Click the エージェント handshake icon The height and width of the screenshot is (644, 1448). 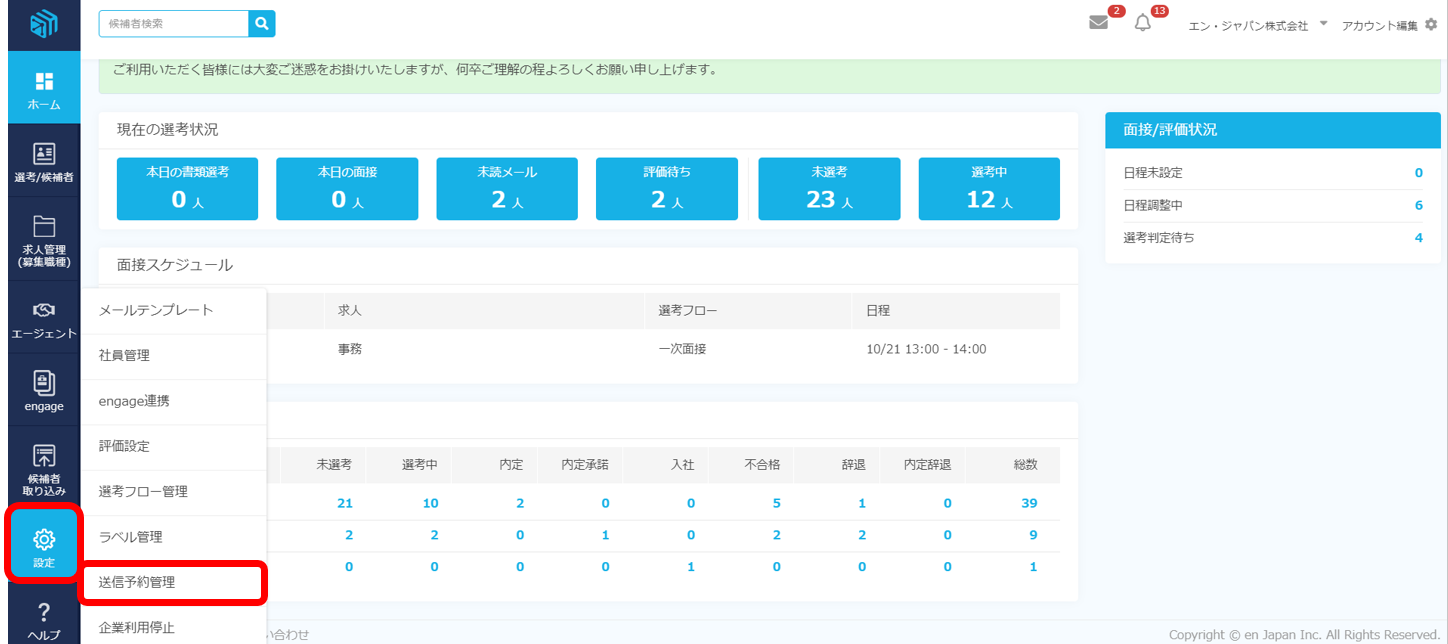(x=44, y=310)
